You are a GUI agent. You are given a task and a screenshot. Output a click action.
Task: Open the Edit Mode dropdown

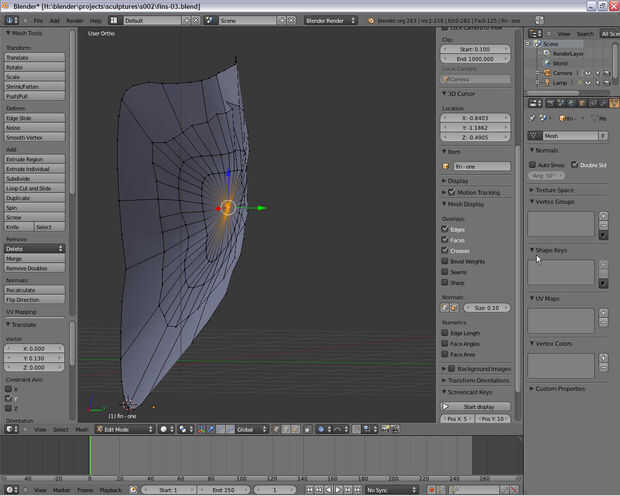tap(125, 429)
